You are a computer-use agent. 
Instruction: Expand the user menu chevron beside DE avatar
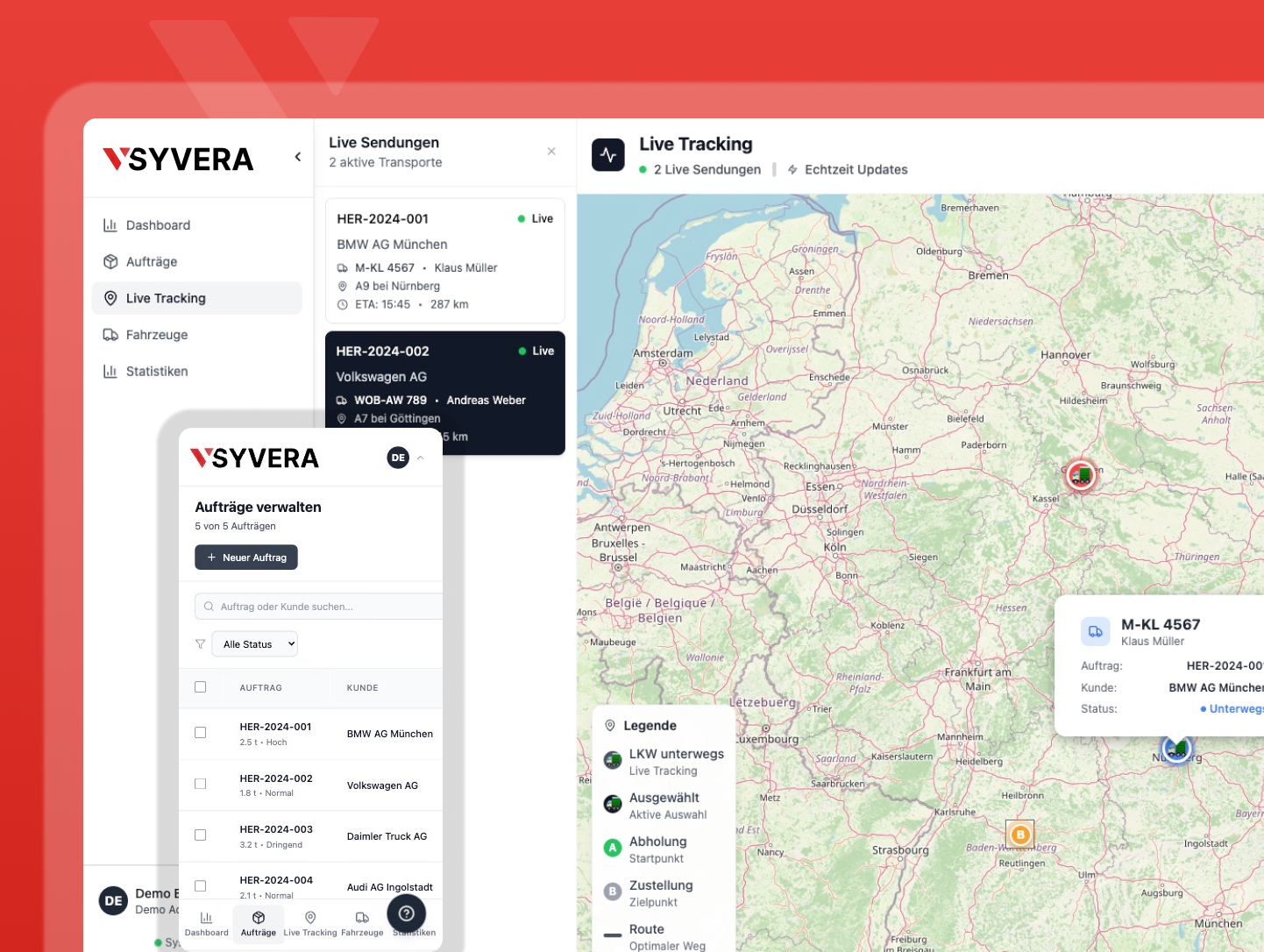tap(421, 458)
